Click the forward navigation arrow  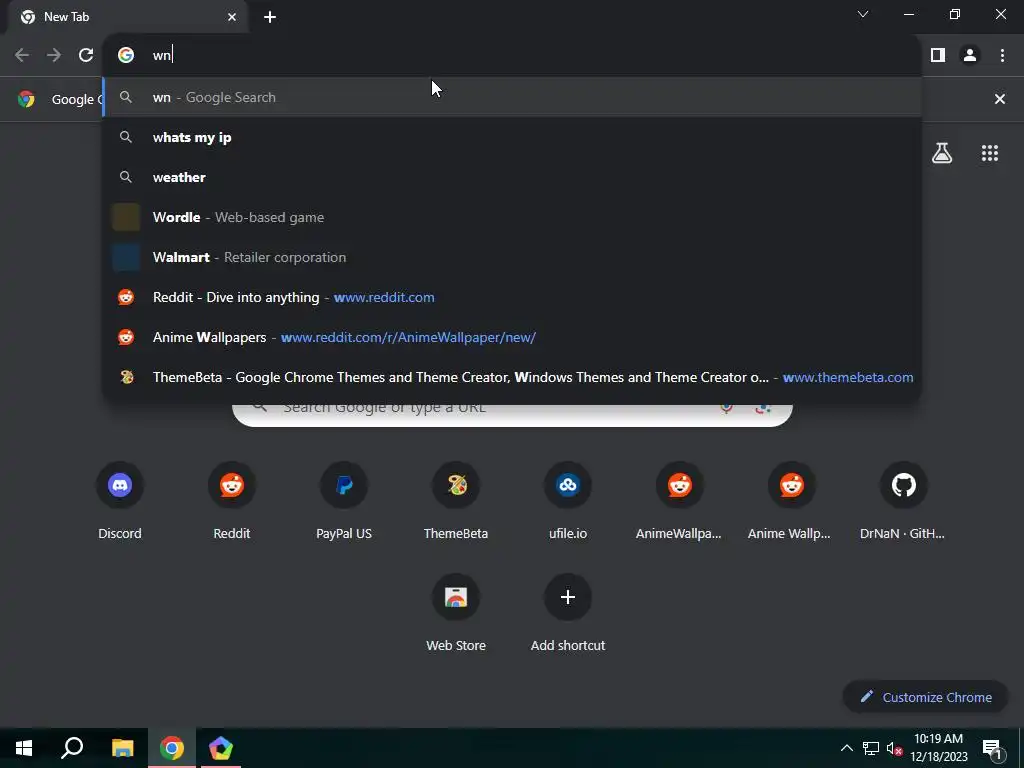point(54,56)
